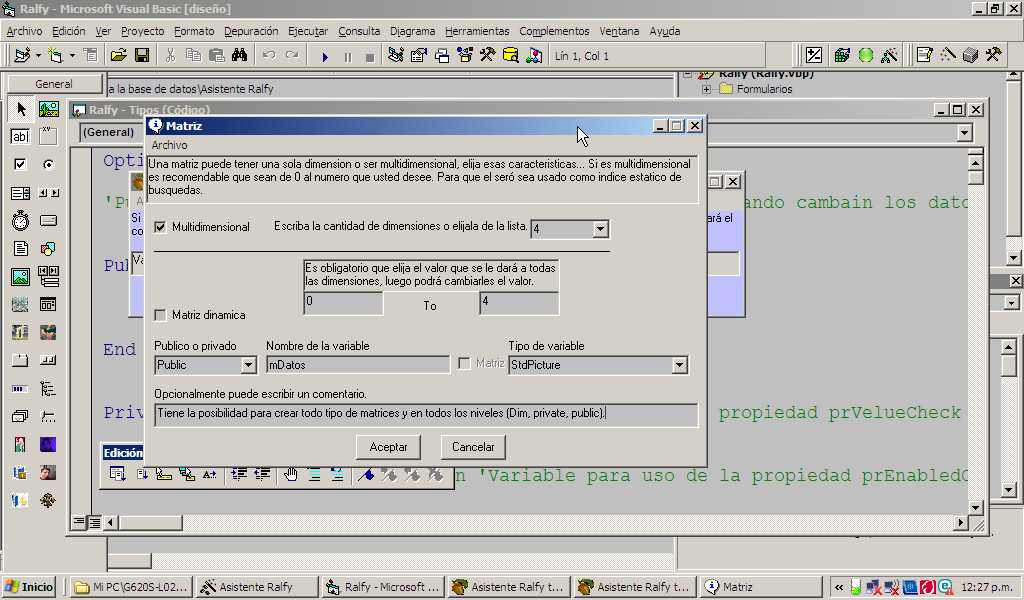Viewport: 1024px width, 600px height.
Task: Collapse the Ralfy (Ralfy.vbp) project node
Action: coord(687,74)
